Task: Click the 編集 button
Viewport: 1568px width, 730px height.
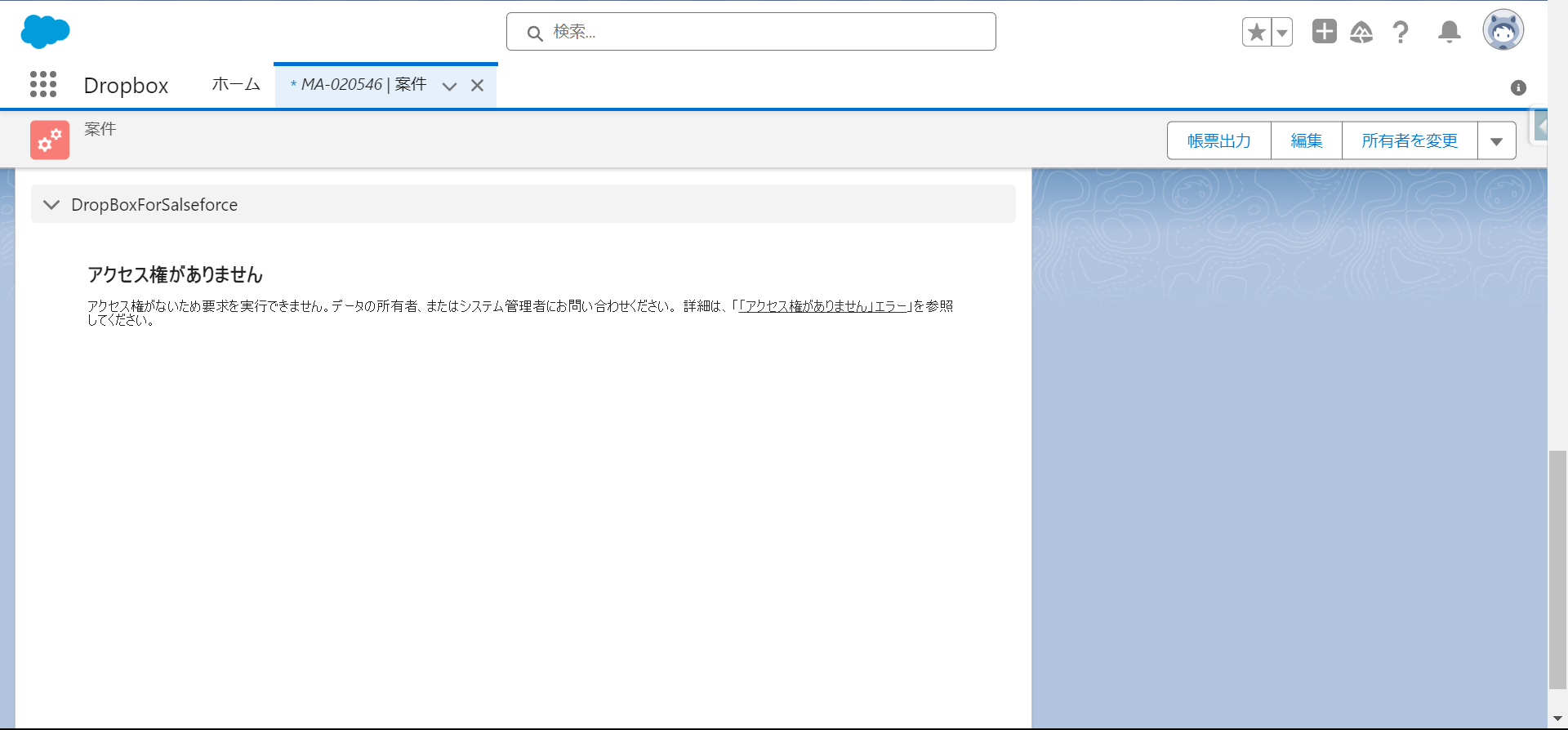Action: pyautogui.click(x=1306, y=141)
